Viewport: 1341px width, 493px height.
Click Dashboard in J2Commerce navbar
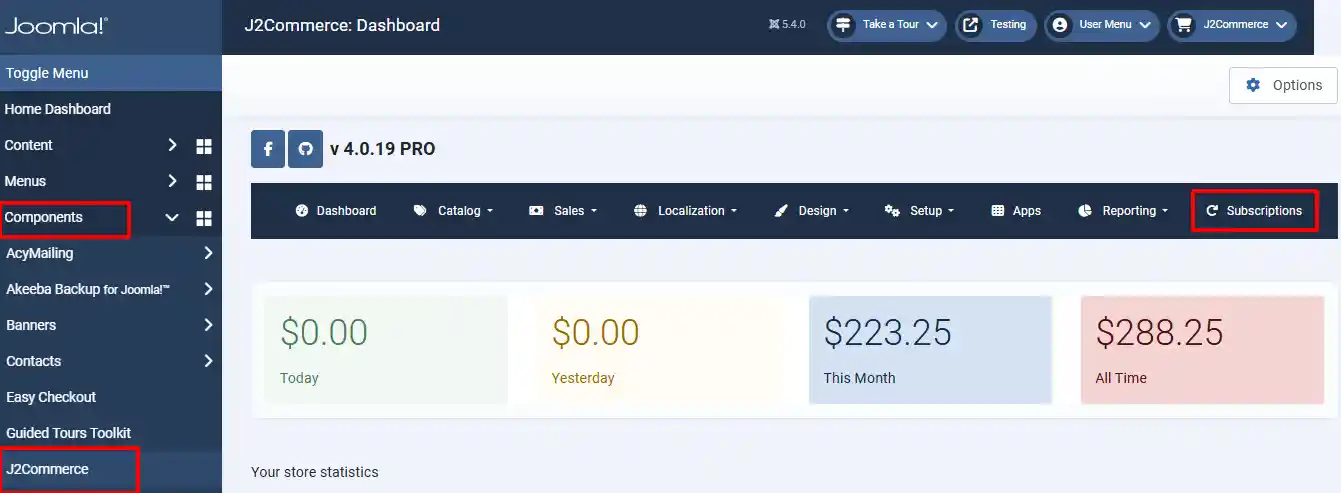[x=336, y=211]
